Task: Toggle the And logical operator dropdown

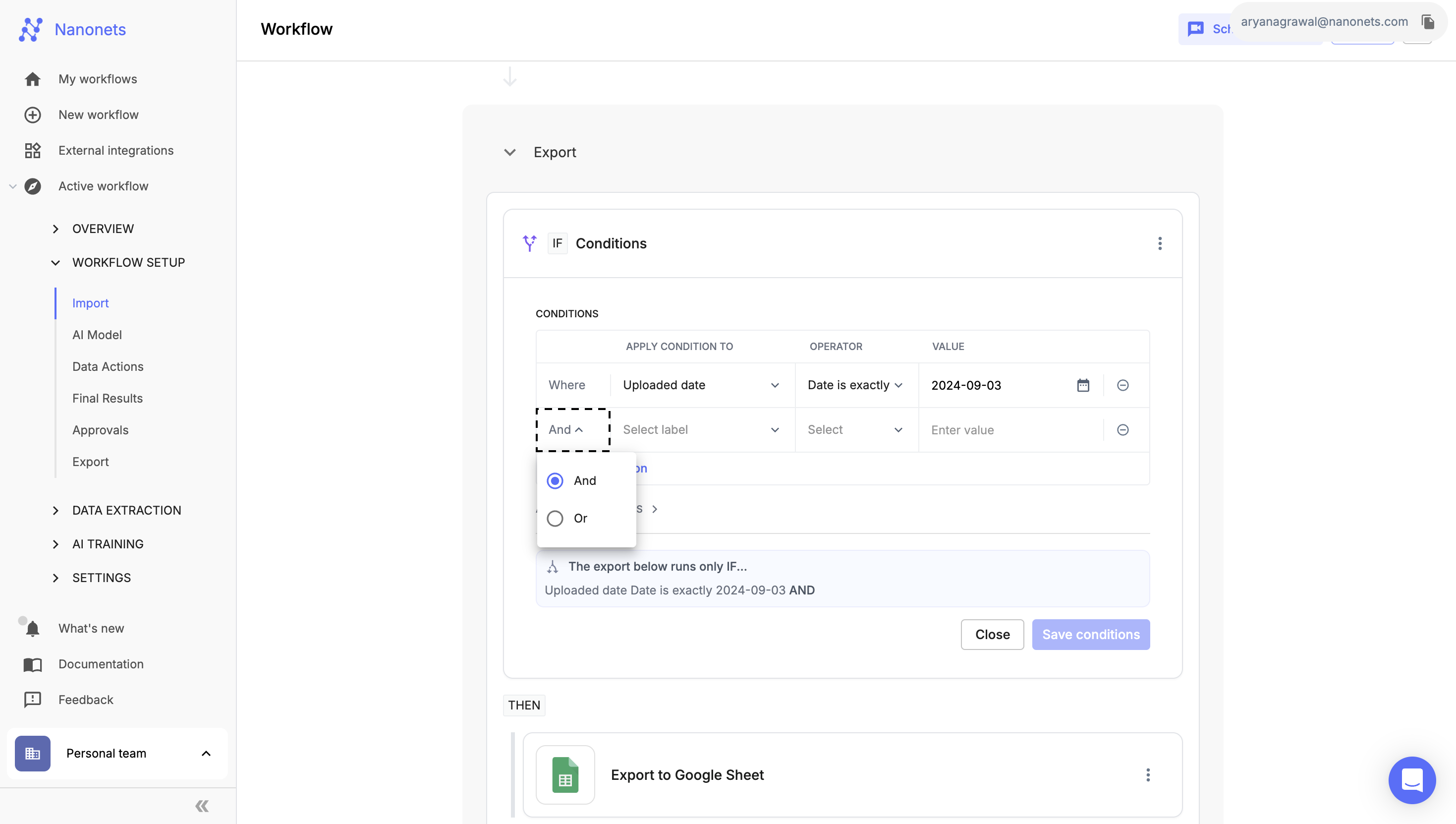Action: pos(572,430)
